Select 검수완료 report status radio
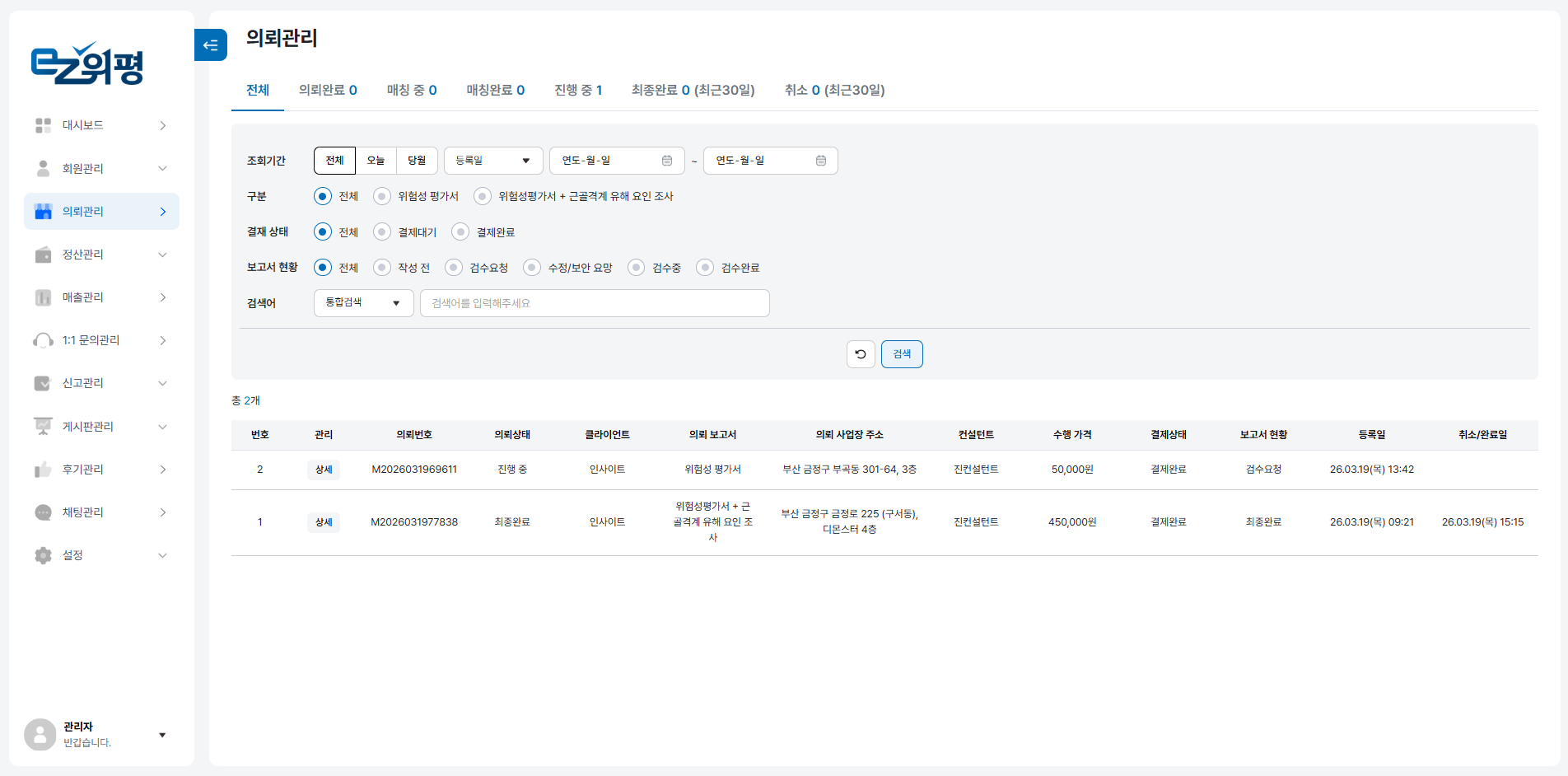Screen dimensions: 1568x776 705,268
